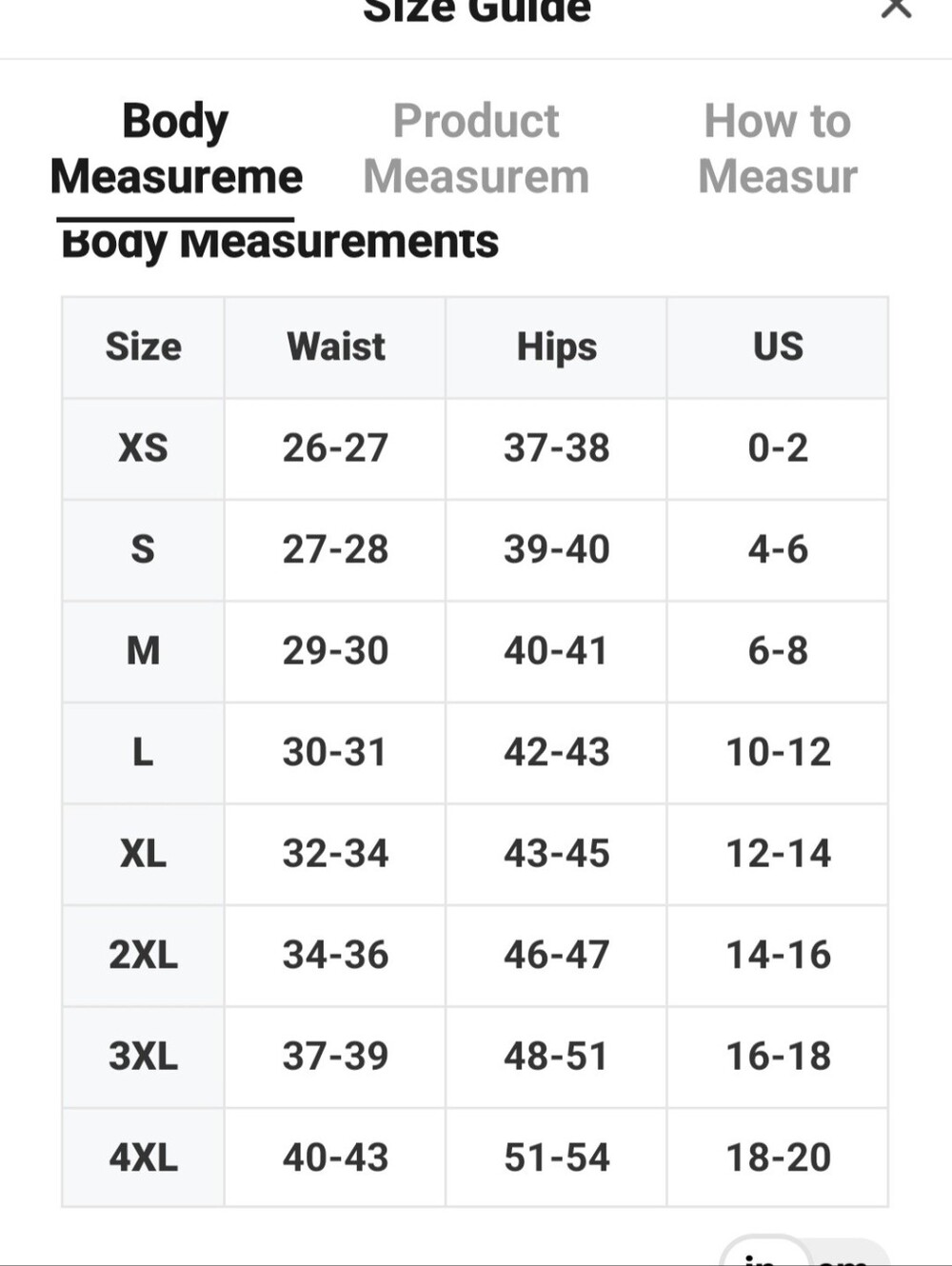Select the XS size row label

tap(143, 447)
